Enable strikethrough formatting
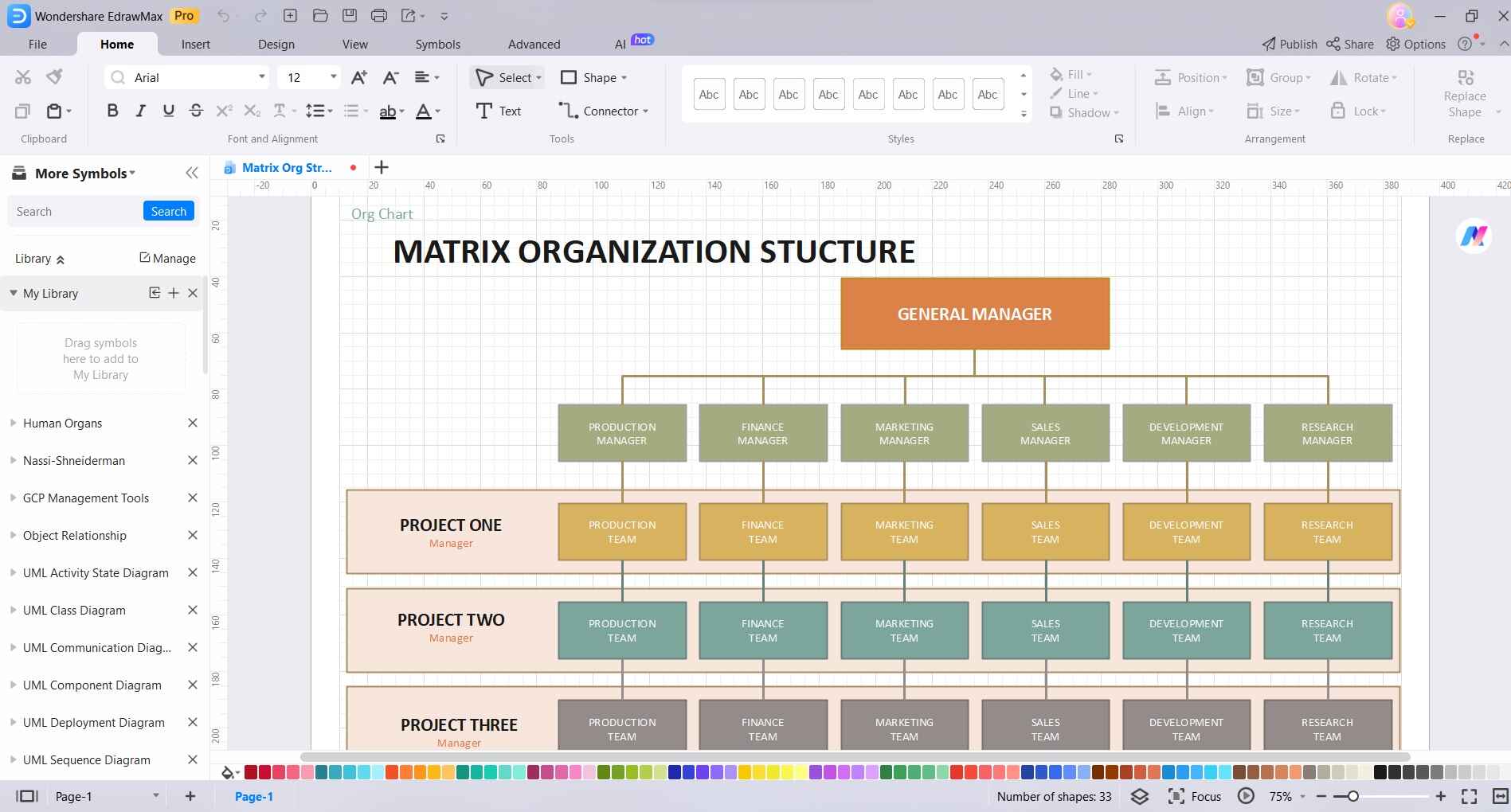The width and height of the screenshot is (1511, 812). pos(196,111)
